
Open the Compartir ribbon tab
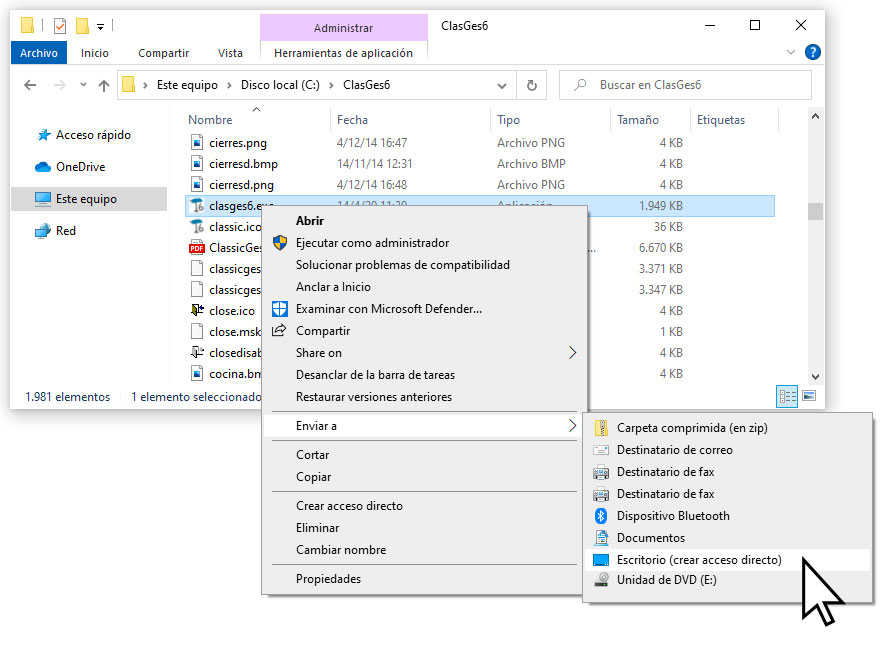click(x=163, y=53)
